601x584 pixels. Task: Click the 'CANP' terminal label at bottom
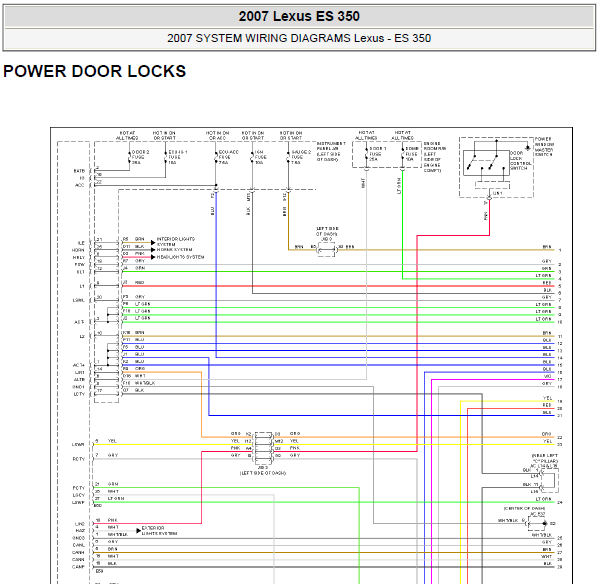(79, 567)
